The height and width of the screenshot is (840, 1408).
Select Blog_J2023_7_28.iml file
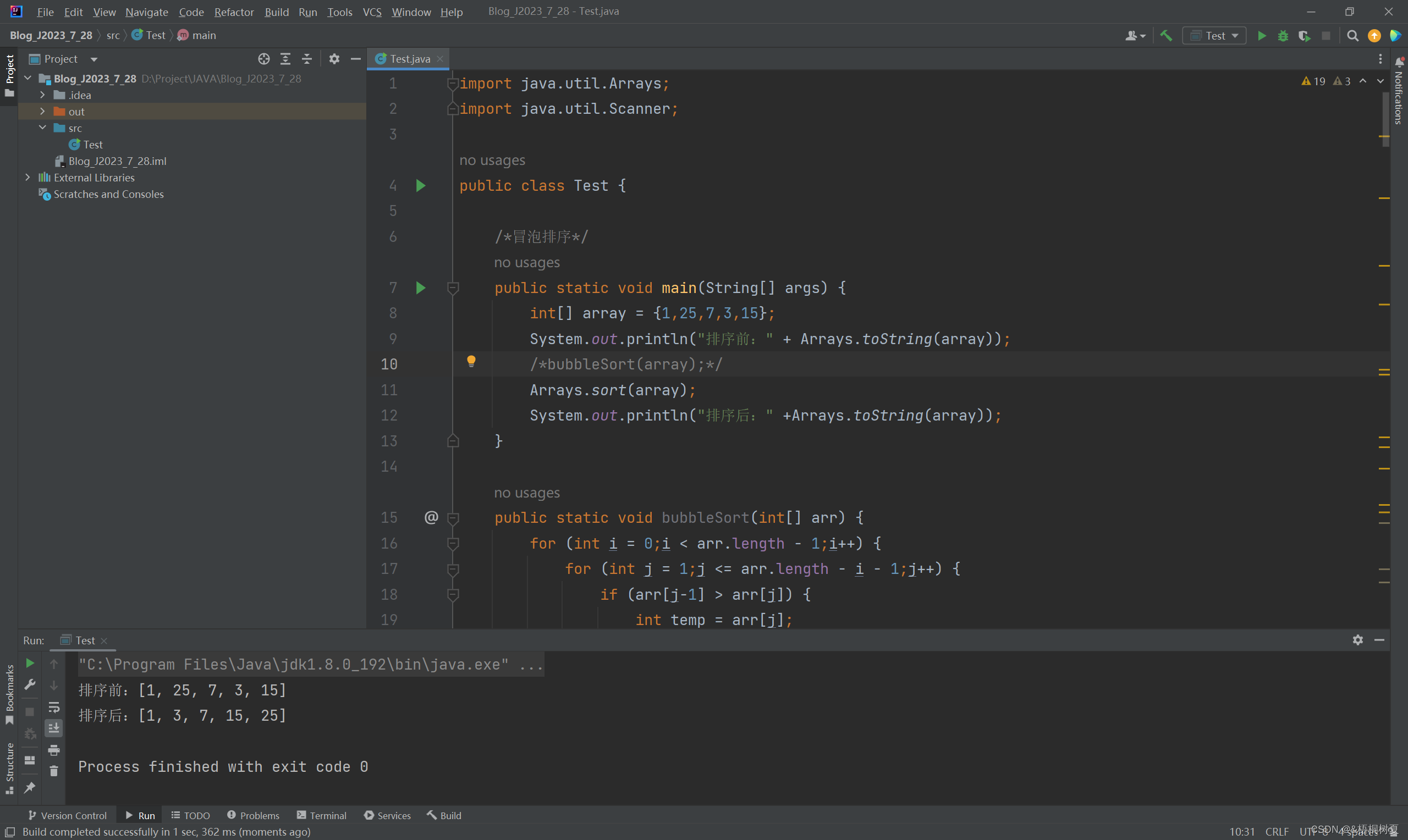point(111,161)
